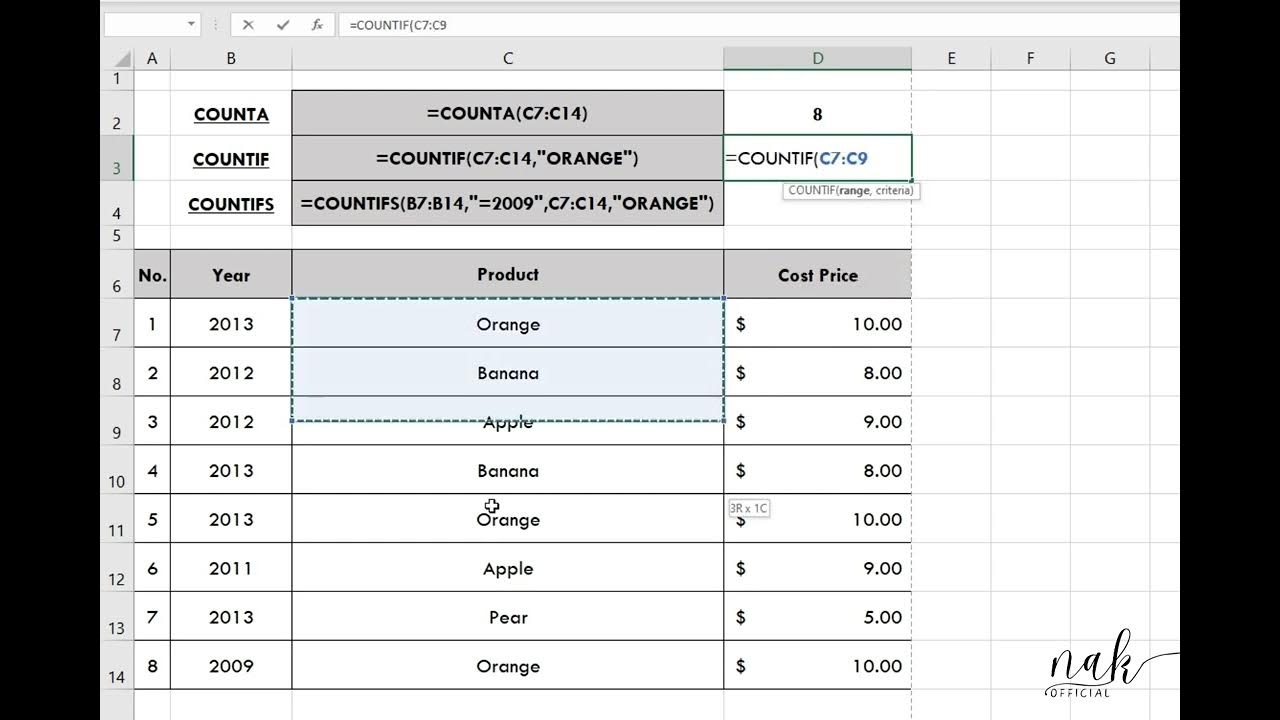The height and width of the screenshot is (720, 1280).
Task: Open the Insert Function fx dialog
Action: tap(317, 25)
